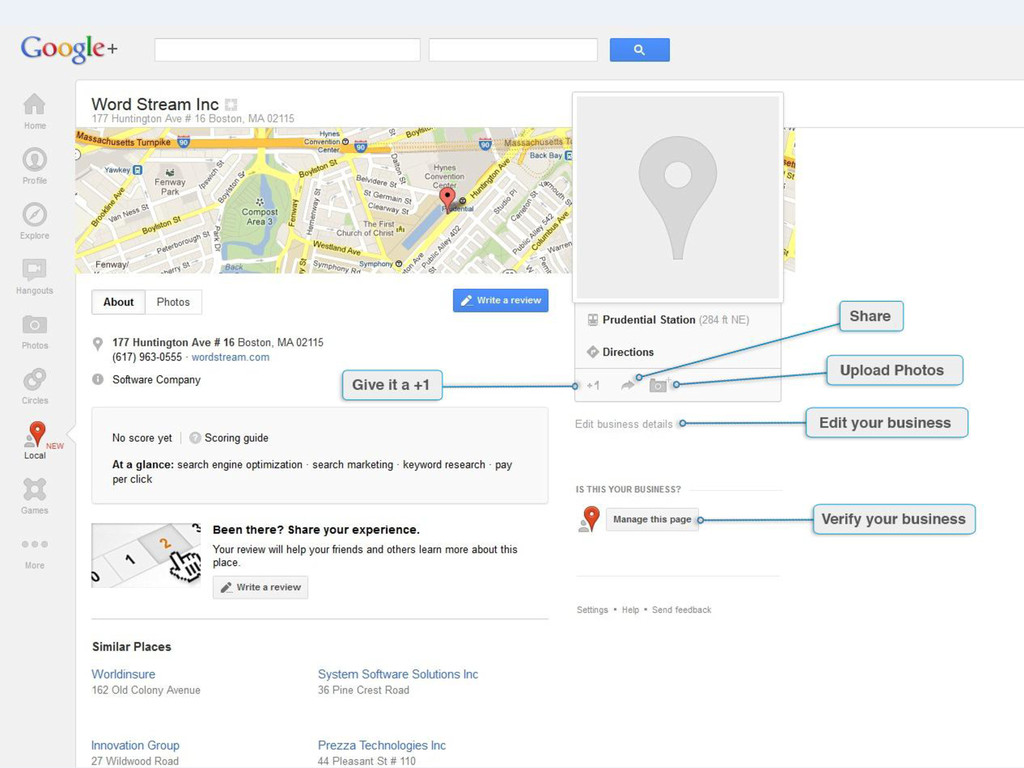Open Prezza Technologies Inc link
The image size is (1024, 768).
382,745
